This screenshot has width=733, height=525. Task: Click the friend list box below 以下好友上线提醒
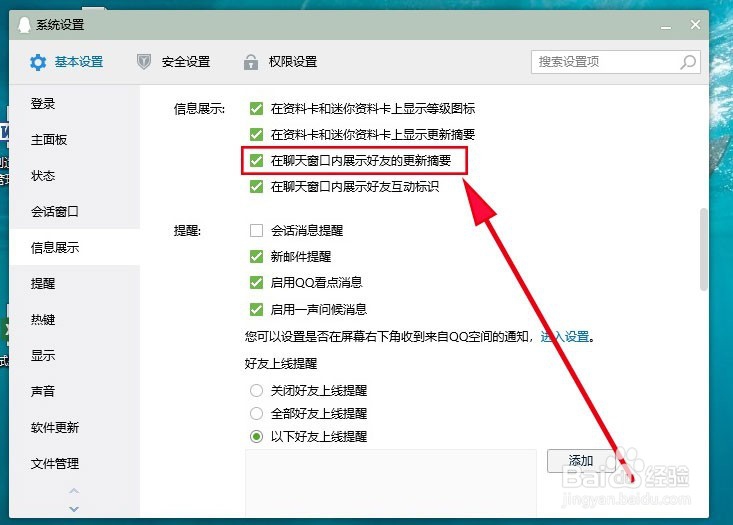391,483
